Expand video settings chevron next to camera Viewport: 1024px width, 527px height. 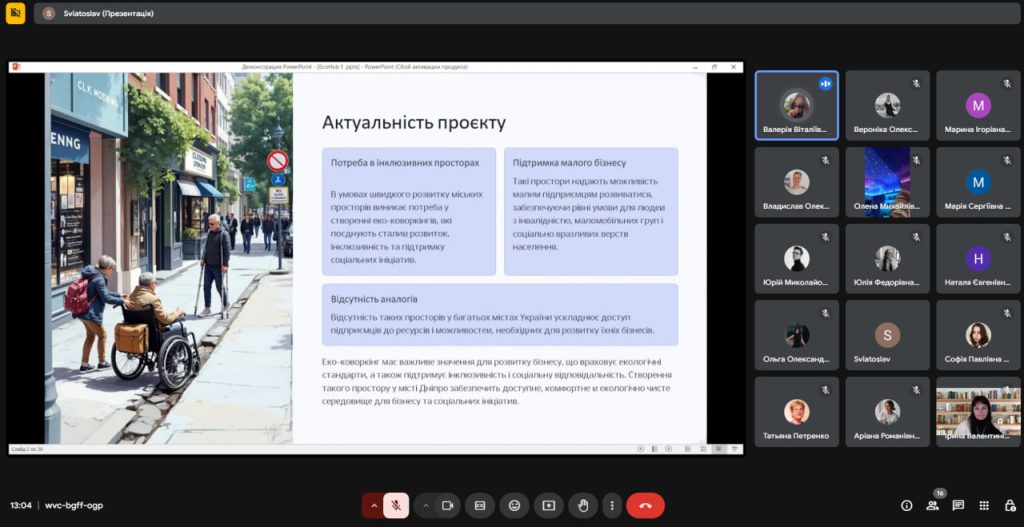pos(425,505)
